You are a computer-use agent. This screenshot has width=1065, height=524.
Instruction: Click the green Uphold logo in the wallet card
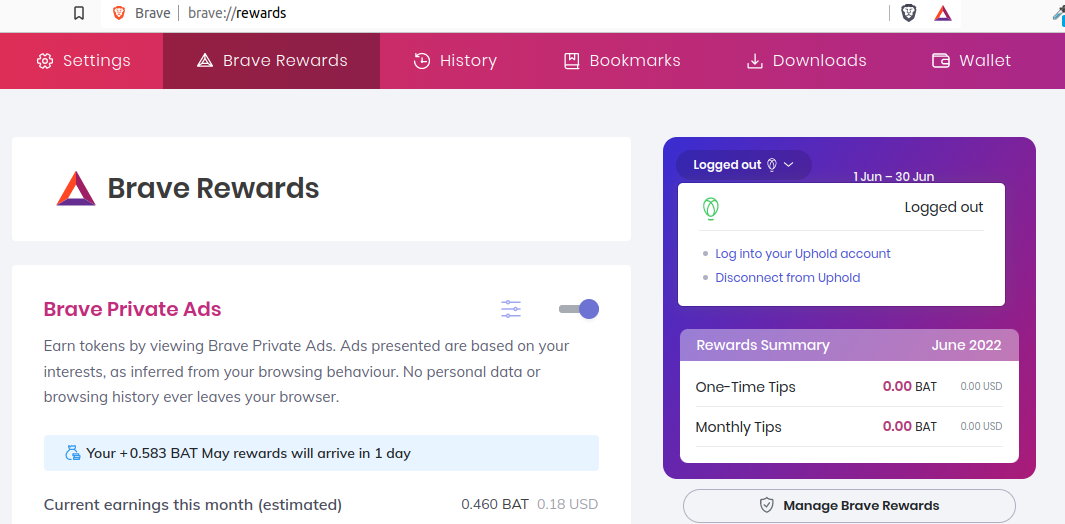pyautogui.click(x=710, y=208)
